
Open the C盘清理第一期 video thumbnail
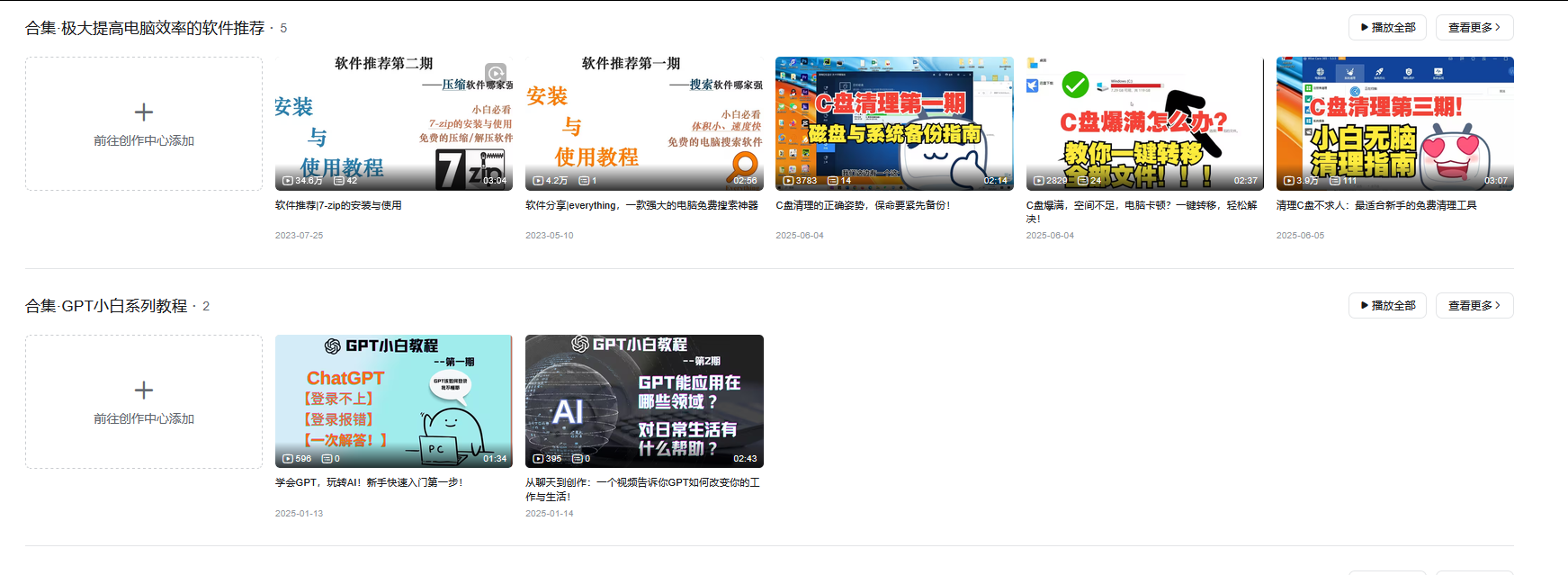[x=894, y=123]
